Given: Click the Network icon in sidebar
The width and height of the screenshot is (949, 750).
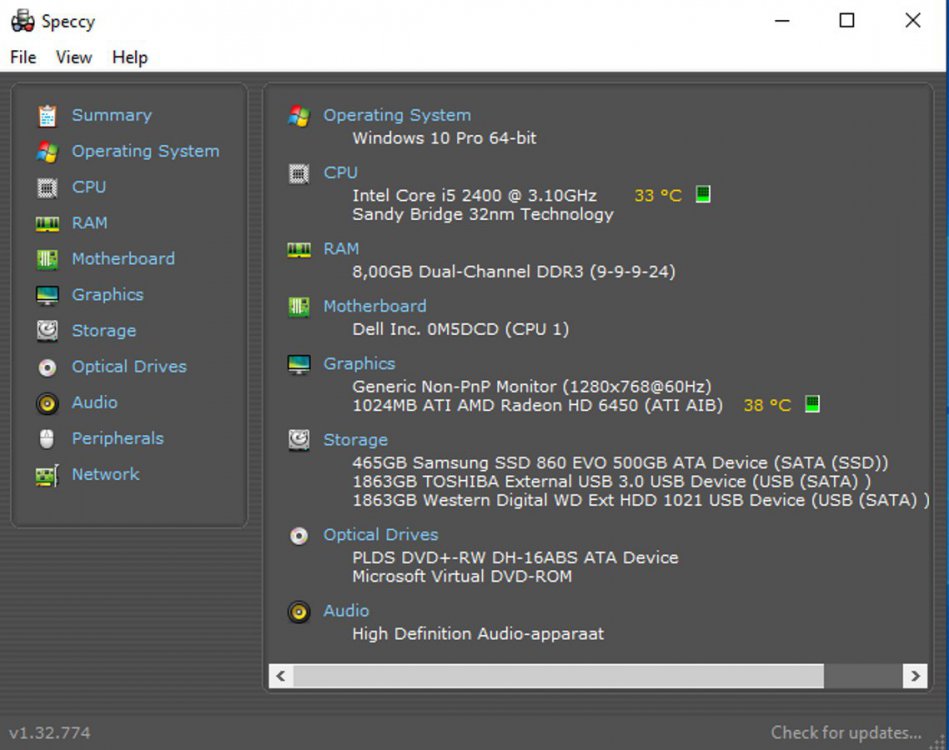Looking at the screenshot, I should click(x=47, y=475).
